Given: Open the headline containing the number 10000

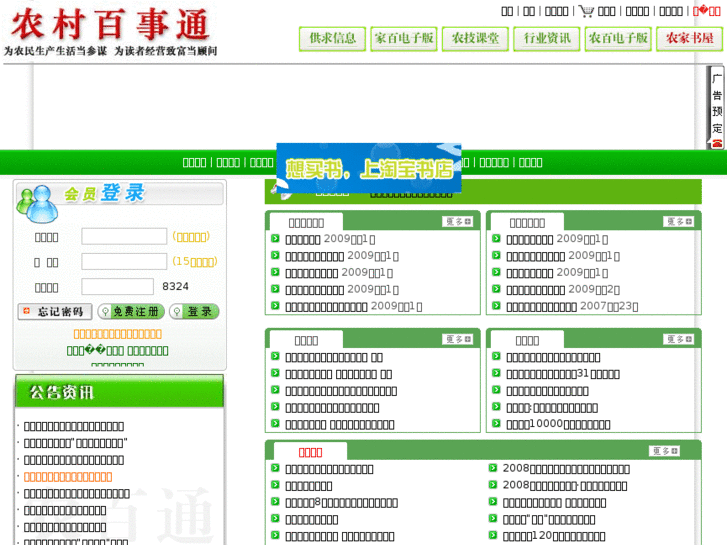Looking at the screenshot, I should click(558, 424).
